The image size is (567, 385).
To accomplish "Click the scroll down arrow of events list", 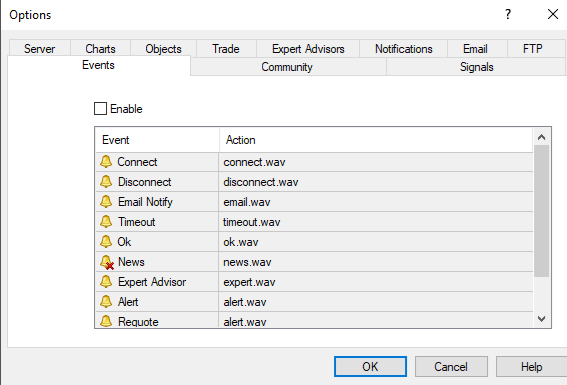I will [541, 319].
